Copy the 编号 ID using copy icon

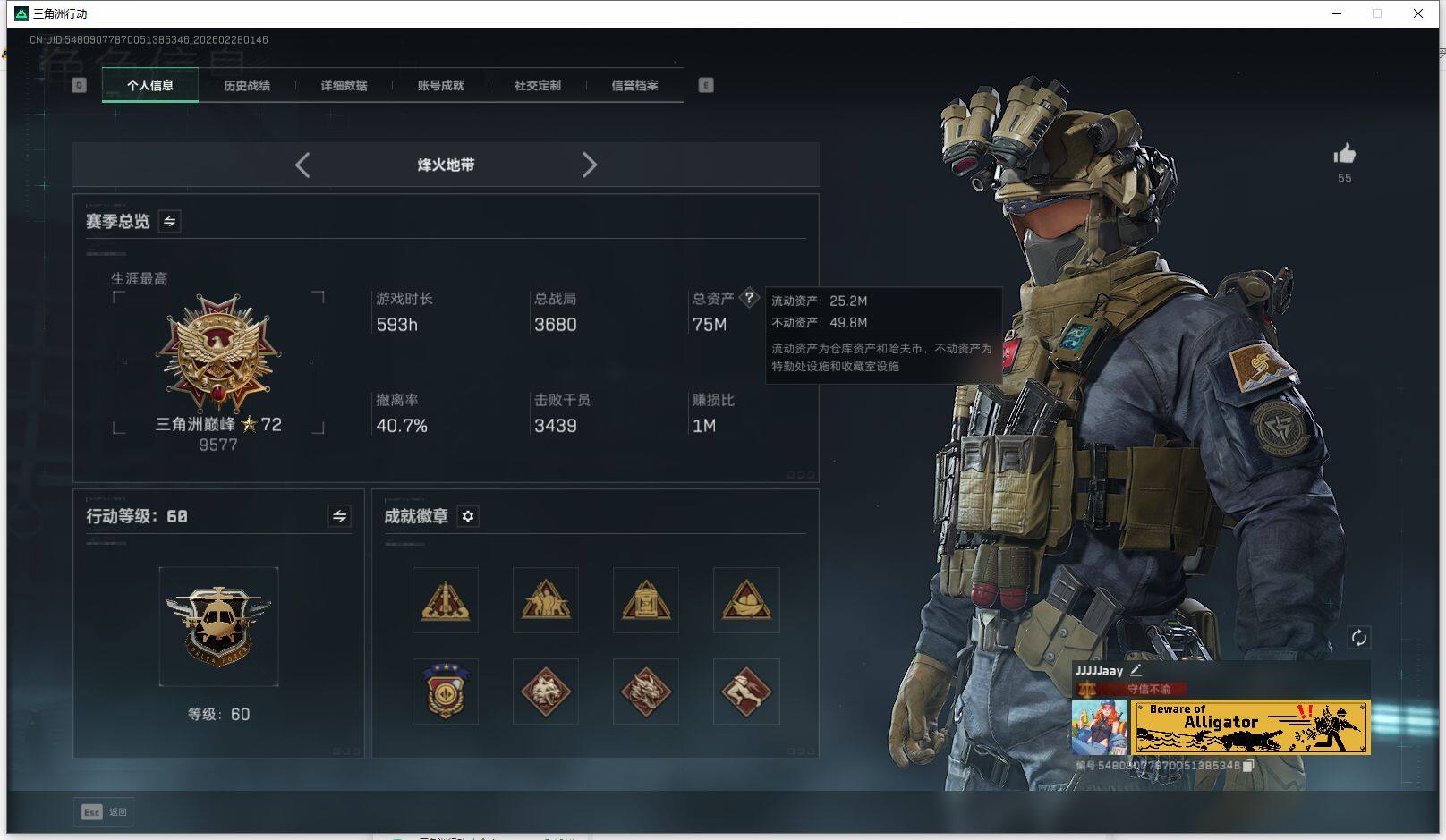[x=1247, y=767]
